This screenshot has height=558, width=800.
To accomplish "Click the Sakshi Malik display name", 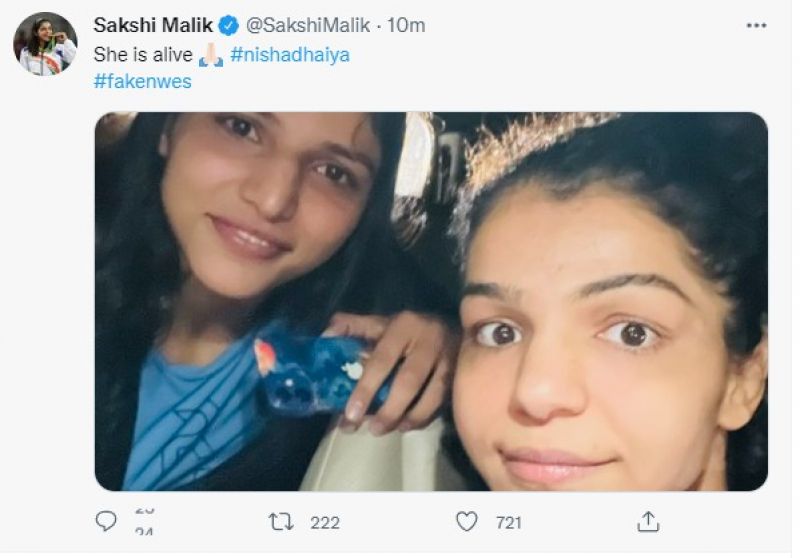I will pos(153,26).
